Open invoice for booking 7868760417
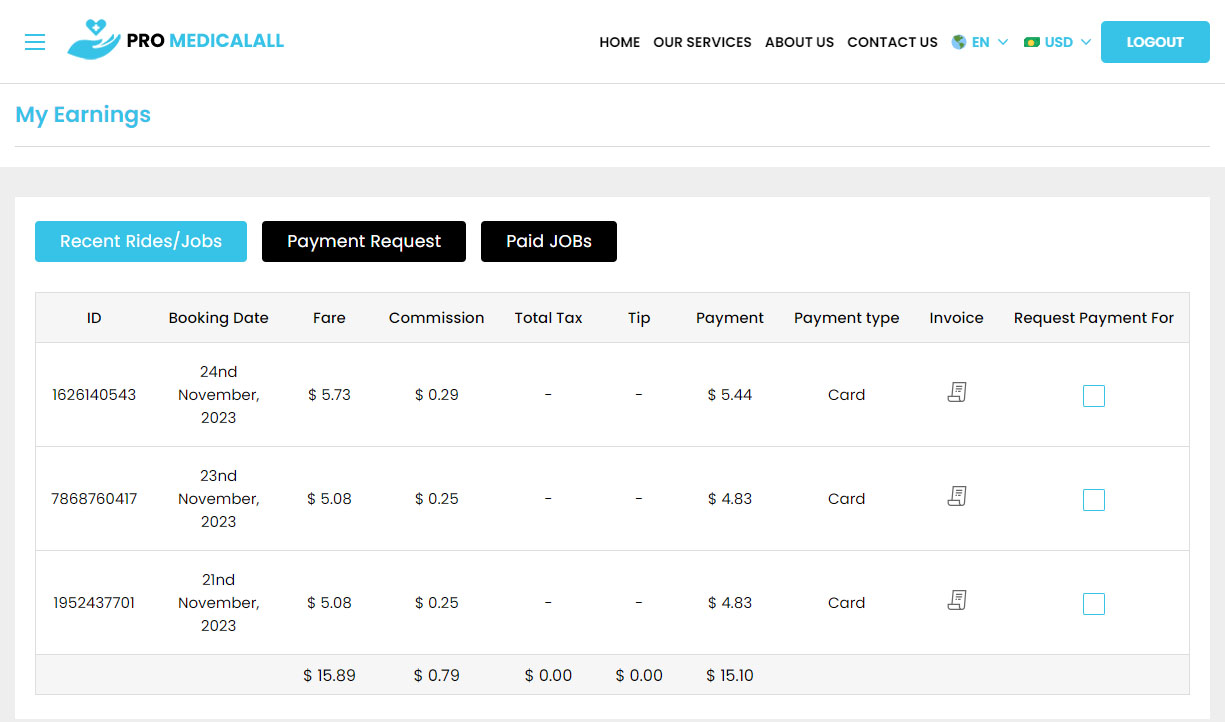The width and height of the screenshot is (1225, 722). (957, 496)
